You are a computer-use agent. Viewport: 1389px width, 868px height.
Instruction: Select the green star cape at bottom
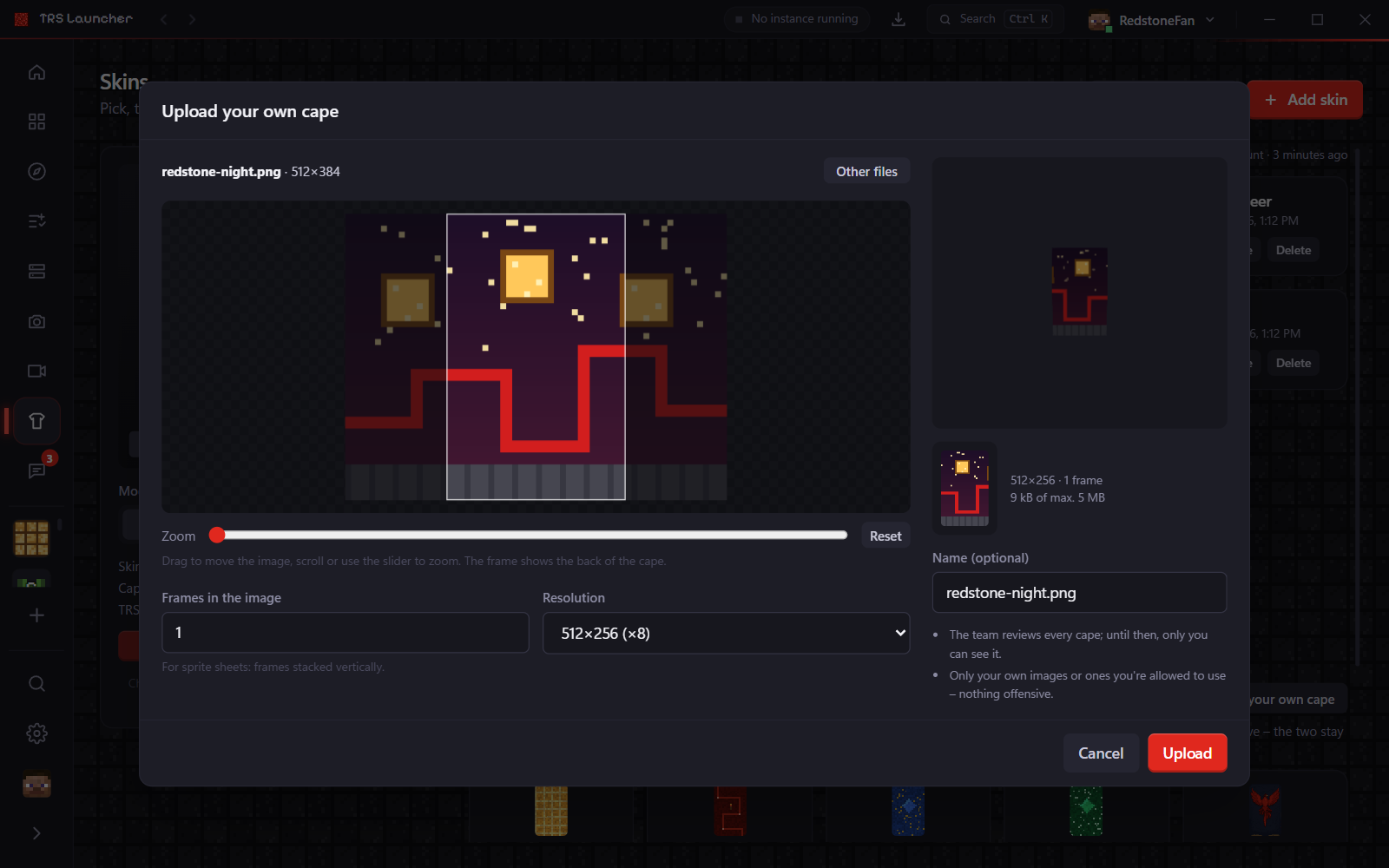pos(1086,811)
